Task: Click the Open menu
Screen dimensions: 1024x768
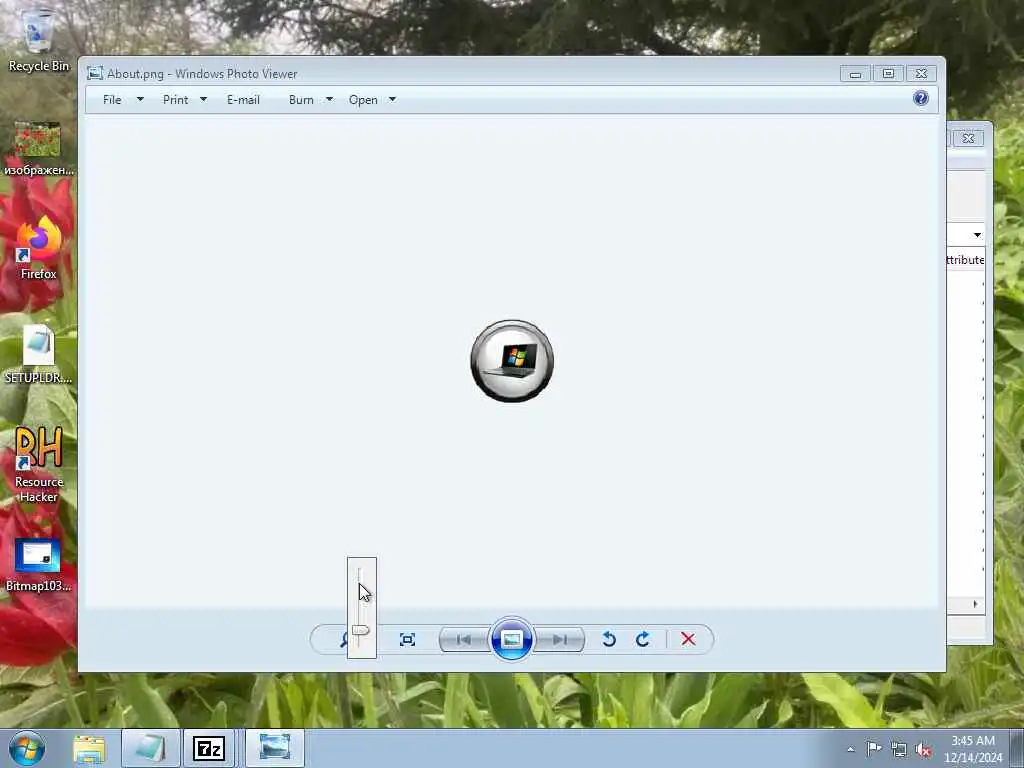Action: [x=363, y=100]
